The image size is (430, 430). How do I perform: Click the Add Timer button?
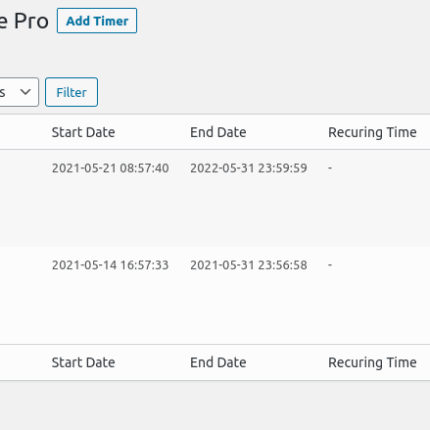pos(97,21)
